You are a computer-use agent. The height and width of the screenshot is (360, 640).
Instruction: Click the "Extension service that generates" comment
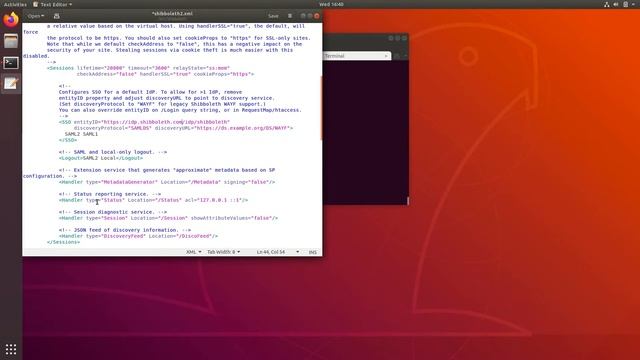tap(167, 170)
